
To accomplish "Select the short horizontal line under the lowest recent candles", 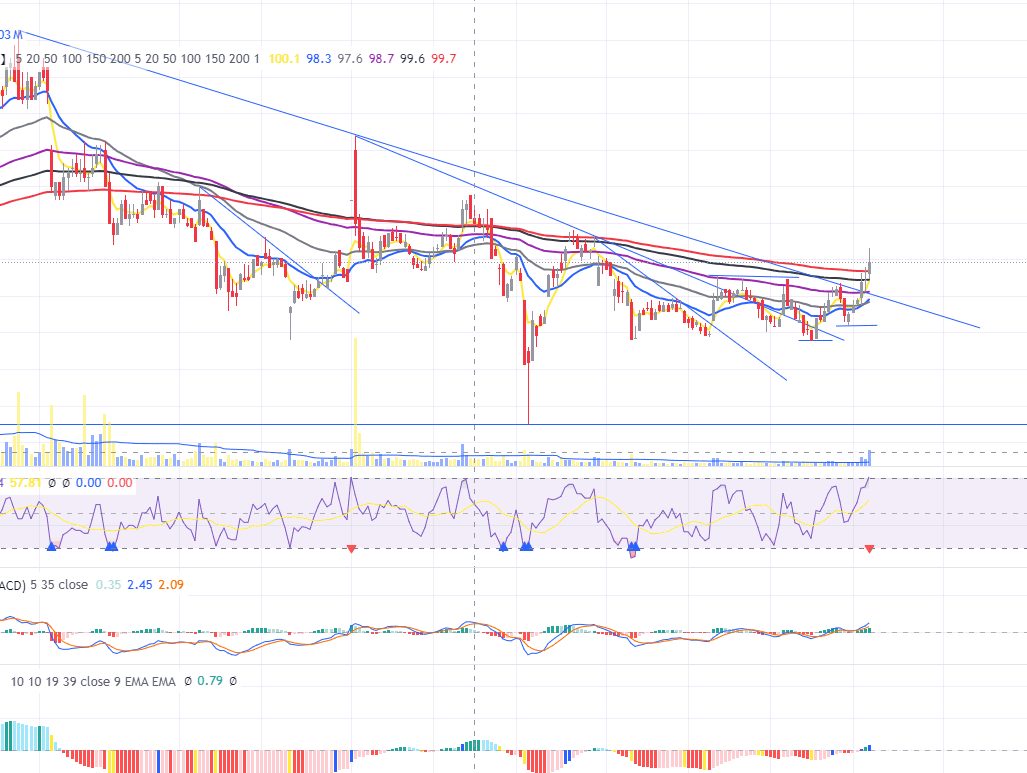I will click(x=815, y=341).
